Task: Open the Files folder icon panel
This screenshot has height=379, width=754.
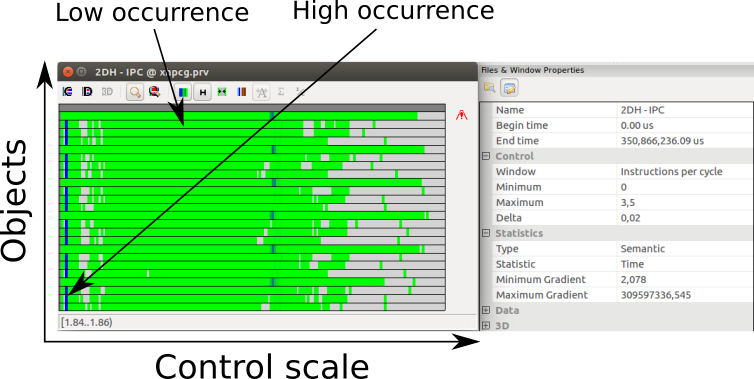Action: click(490, 88)
